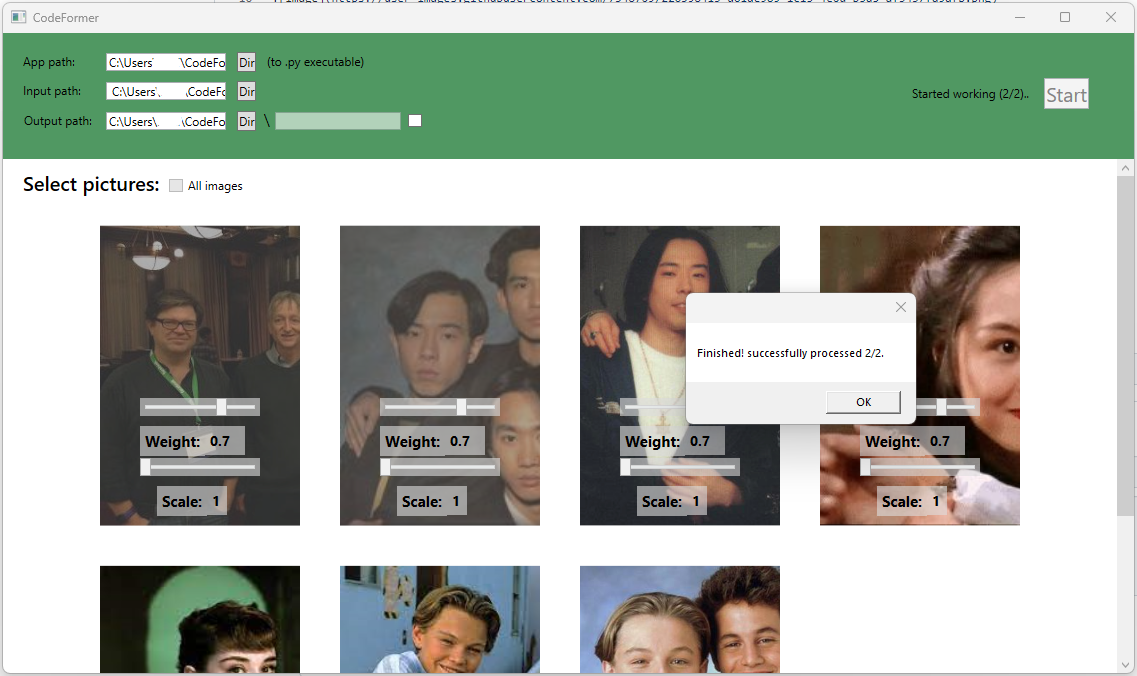1137x676 pixels.
Task: Click the '(to .py executable)' hint text
Action: [x=315, y=62]
